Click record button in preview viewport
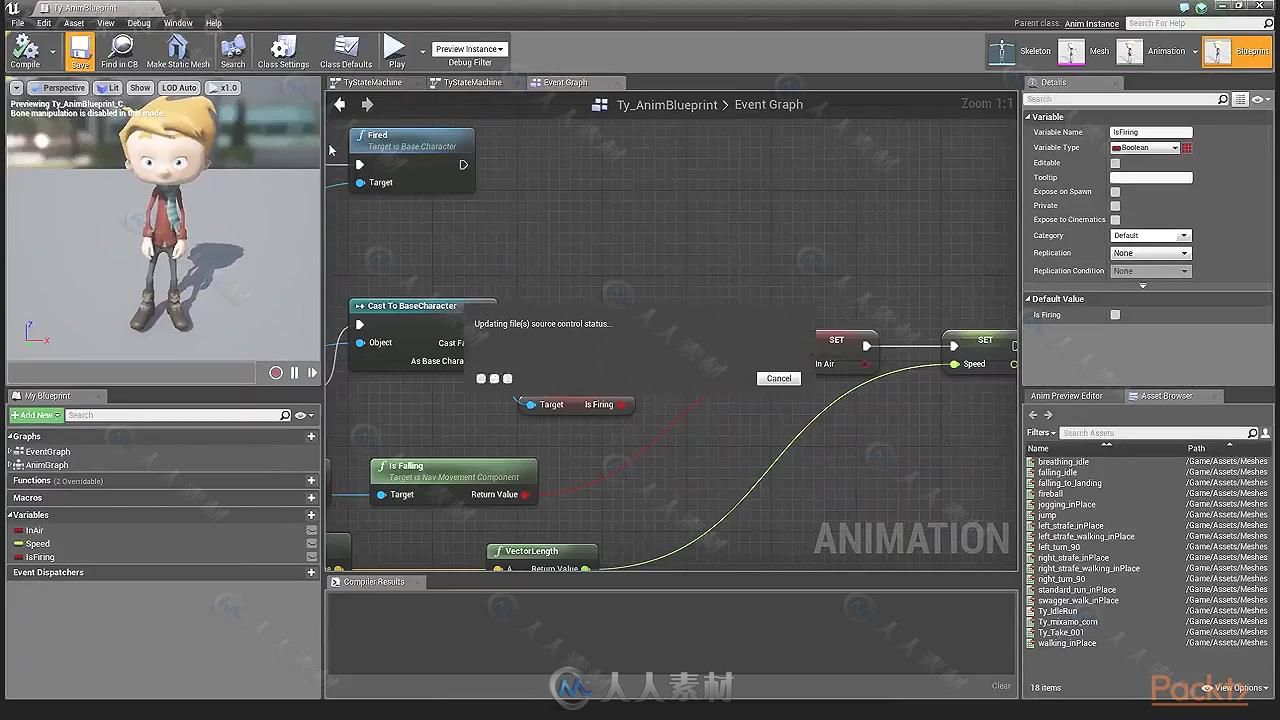Image resolution: width=1280 pixels, height=720 pixels. [276, 373]
